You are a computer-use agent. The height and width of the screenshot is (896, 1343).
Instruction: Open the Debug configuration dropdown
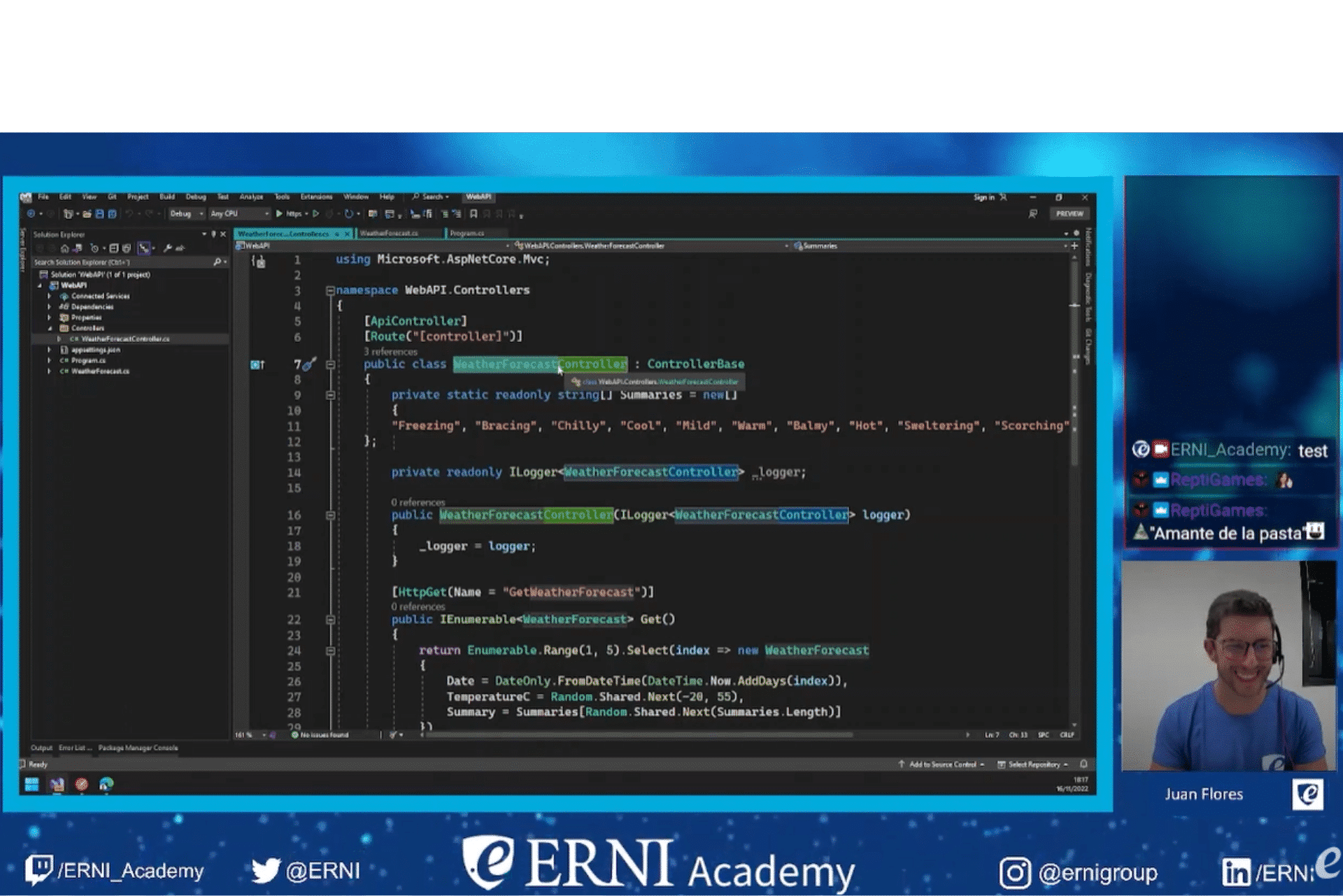click(x=186, y=214)
